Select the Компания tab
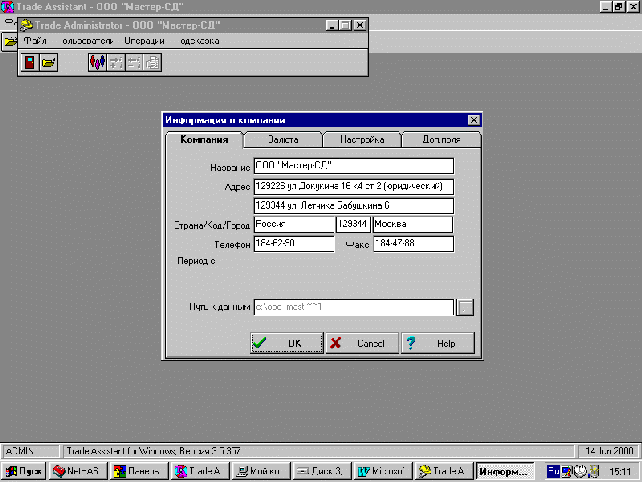Screen dimensions: 643x483 (204, 139)
